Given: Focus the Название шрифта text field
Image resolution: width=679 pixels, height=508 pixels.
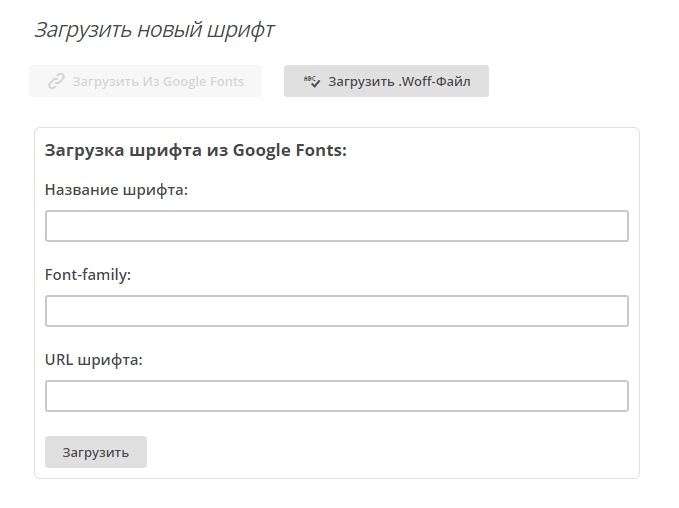Looking at the screenshot, I should (336, 226).
